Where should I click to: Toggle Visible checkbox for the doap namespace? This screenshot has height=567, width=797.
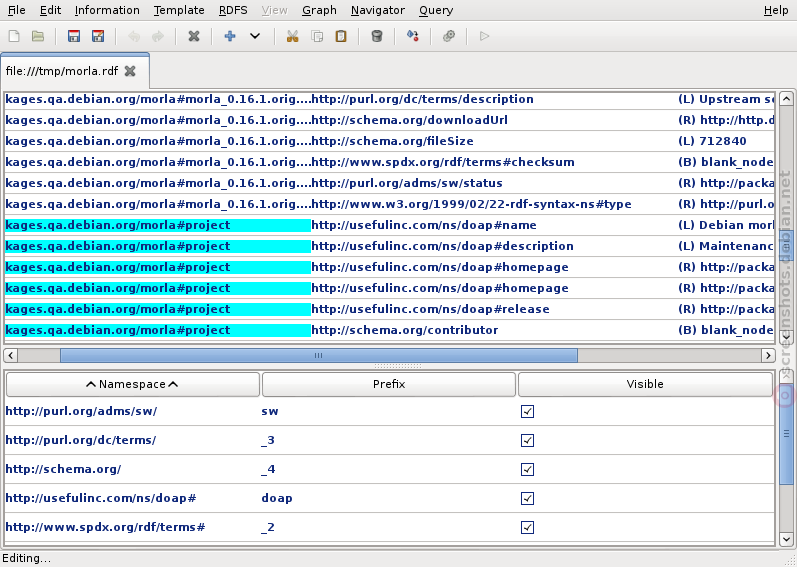click(528, 498)
